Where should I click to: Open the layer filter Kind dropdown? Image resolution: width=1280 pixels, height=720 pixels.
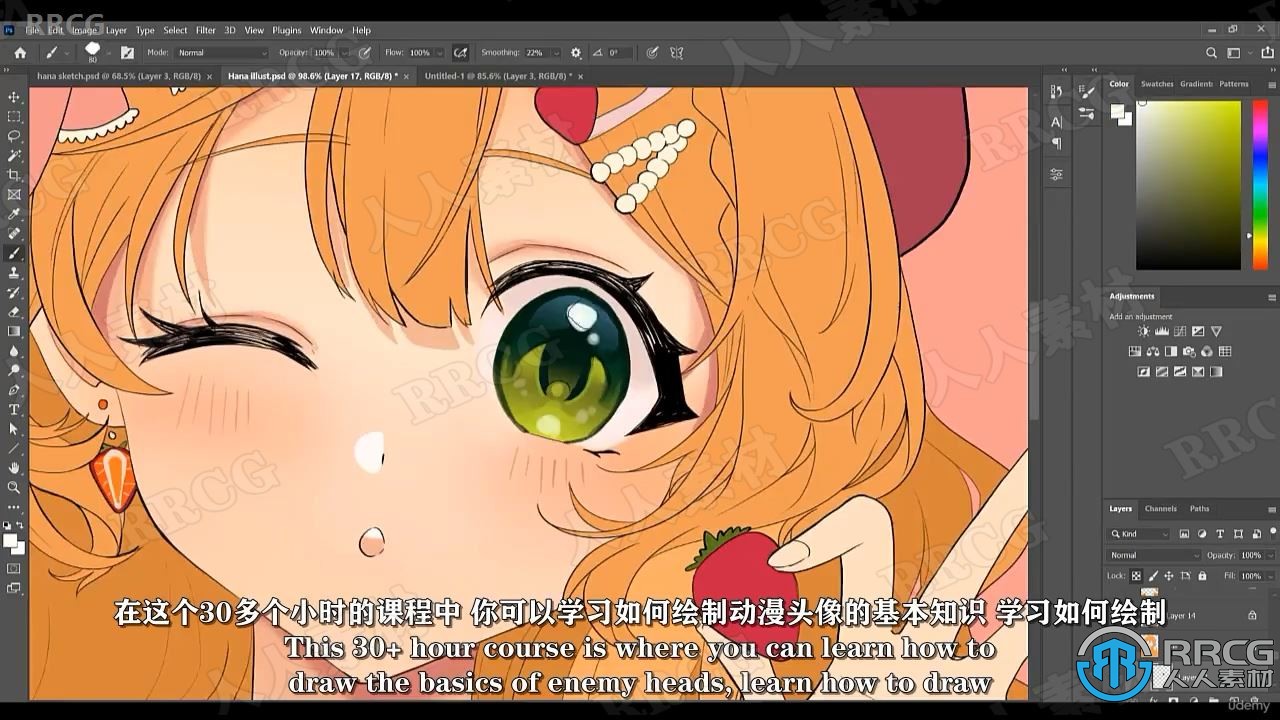[x=1139, y=534]
